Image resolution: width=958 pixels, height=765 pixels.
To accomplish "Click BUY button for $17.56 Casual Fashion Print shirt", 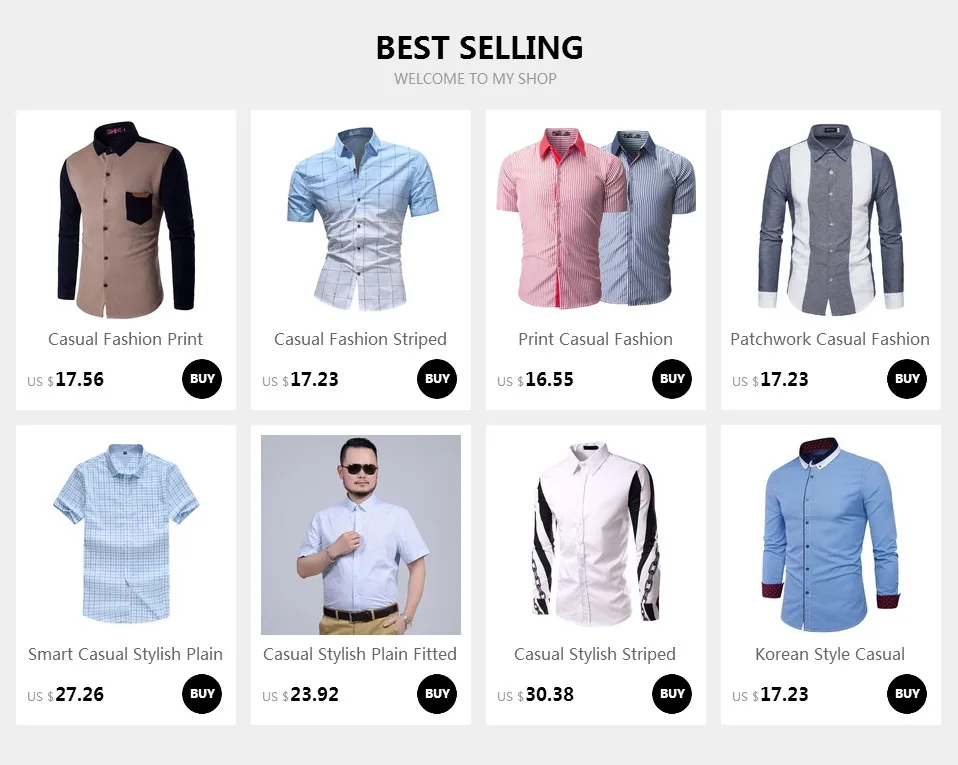I will coord(202,379).
